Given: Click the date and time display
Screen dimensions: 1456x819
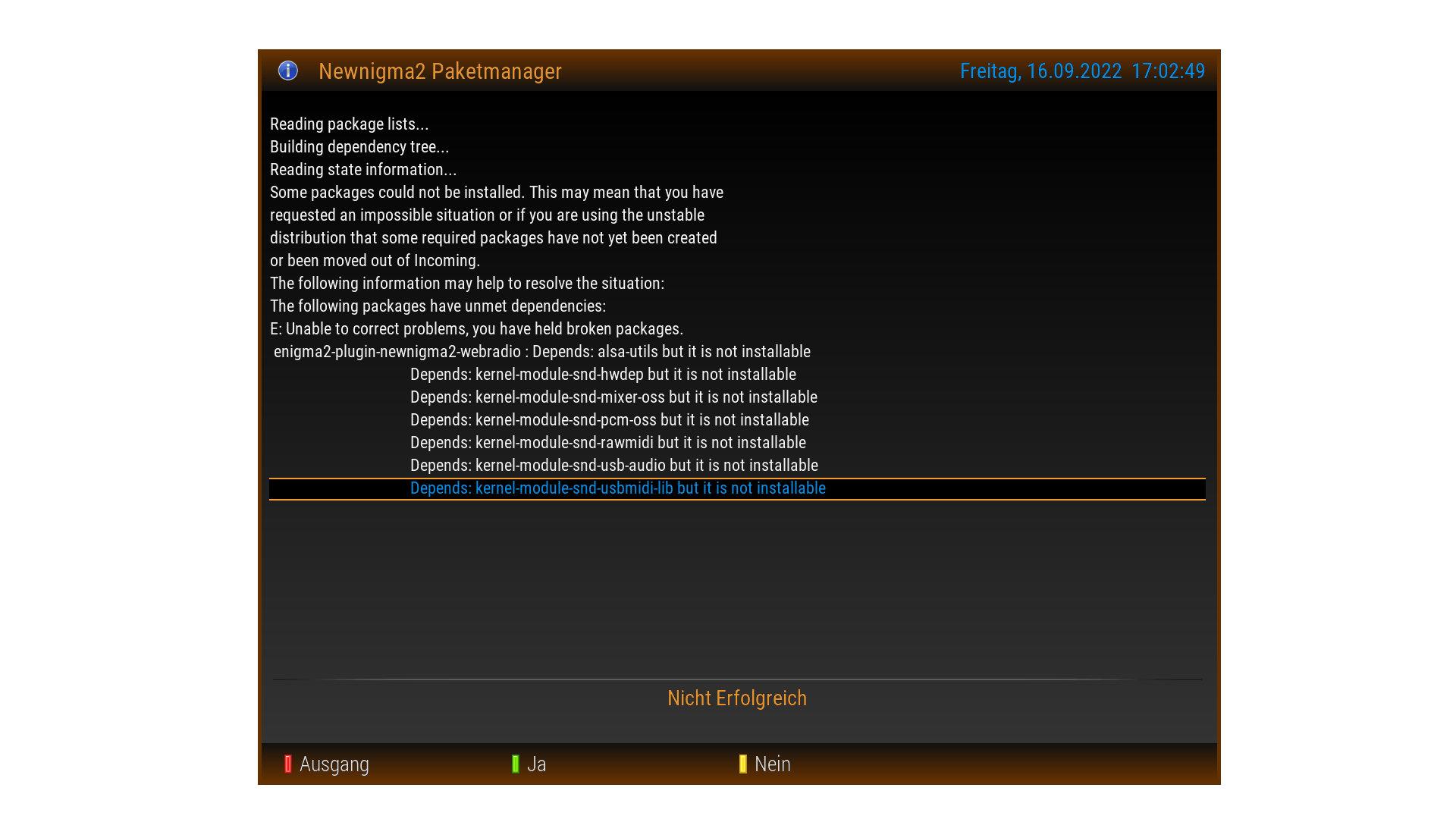Looking at the screenshot, I should pos(1082,71).
